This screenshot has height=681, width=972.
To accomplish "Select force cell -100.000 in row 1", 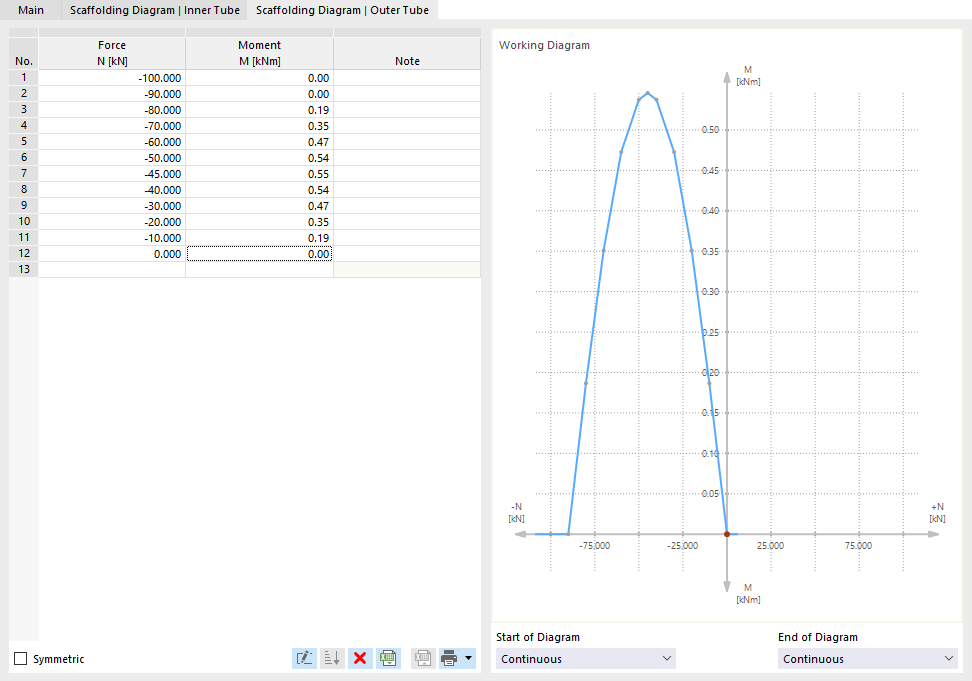I will [112, 78].
